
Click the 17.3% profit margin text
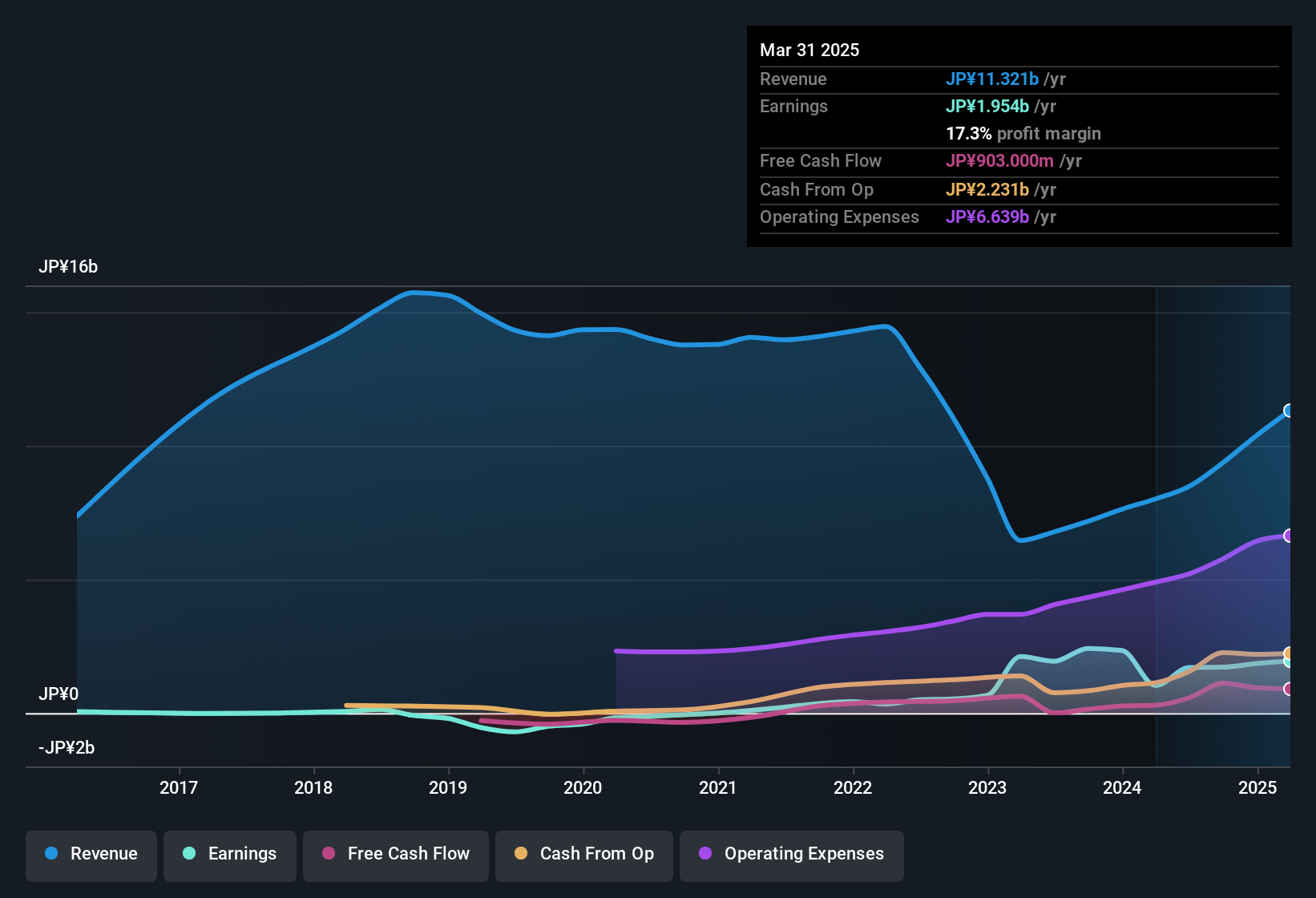[1023, 133]
